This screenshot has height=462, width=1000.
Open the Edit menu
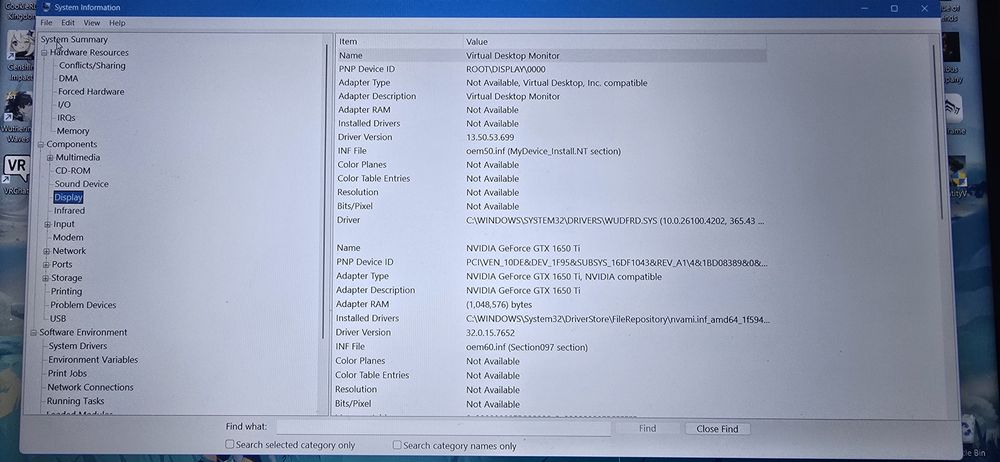[x=68, y=23]
